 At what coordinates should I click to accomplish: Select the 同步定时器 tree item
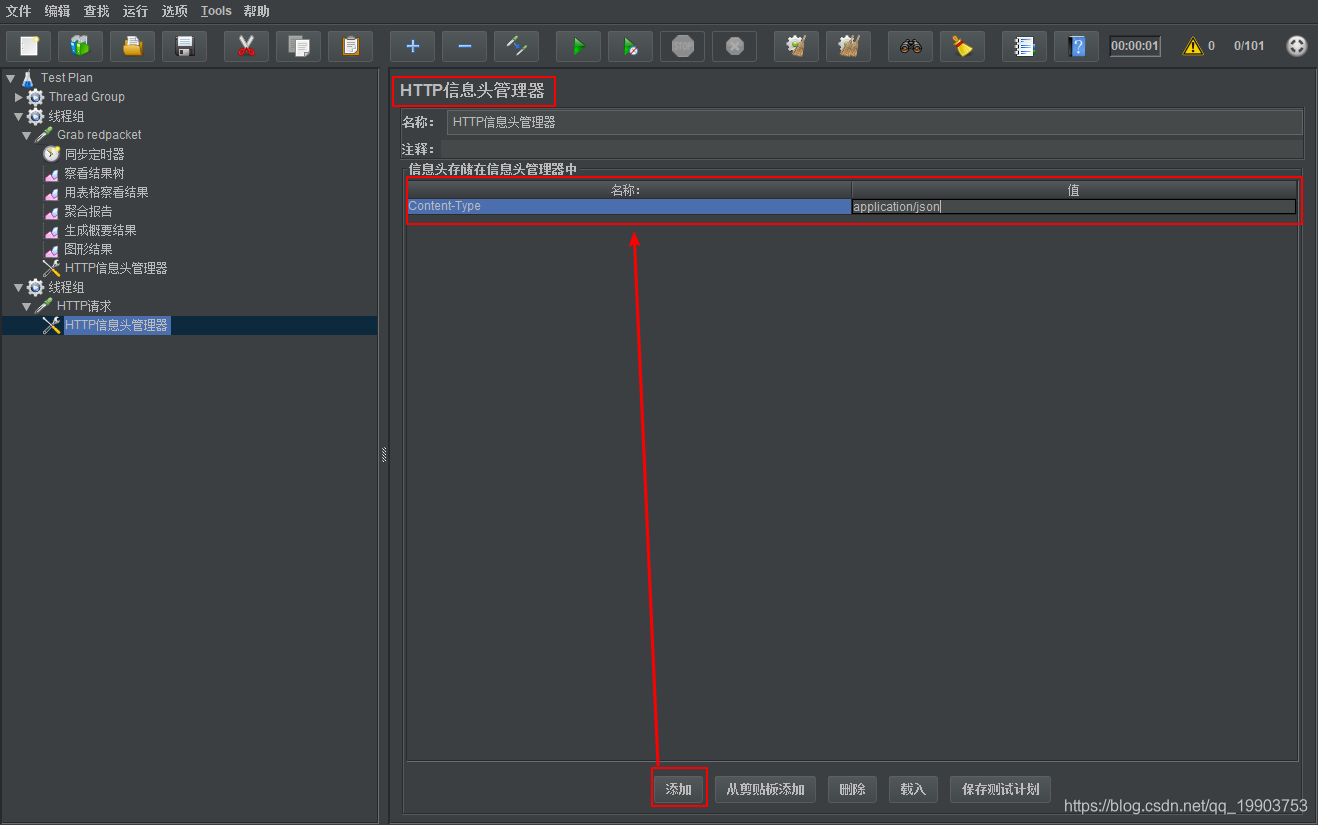(x=94, y=154)
